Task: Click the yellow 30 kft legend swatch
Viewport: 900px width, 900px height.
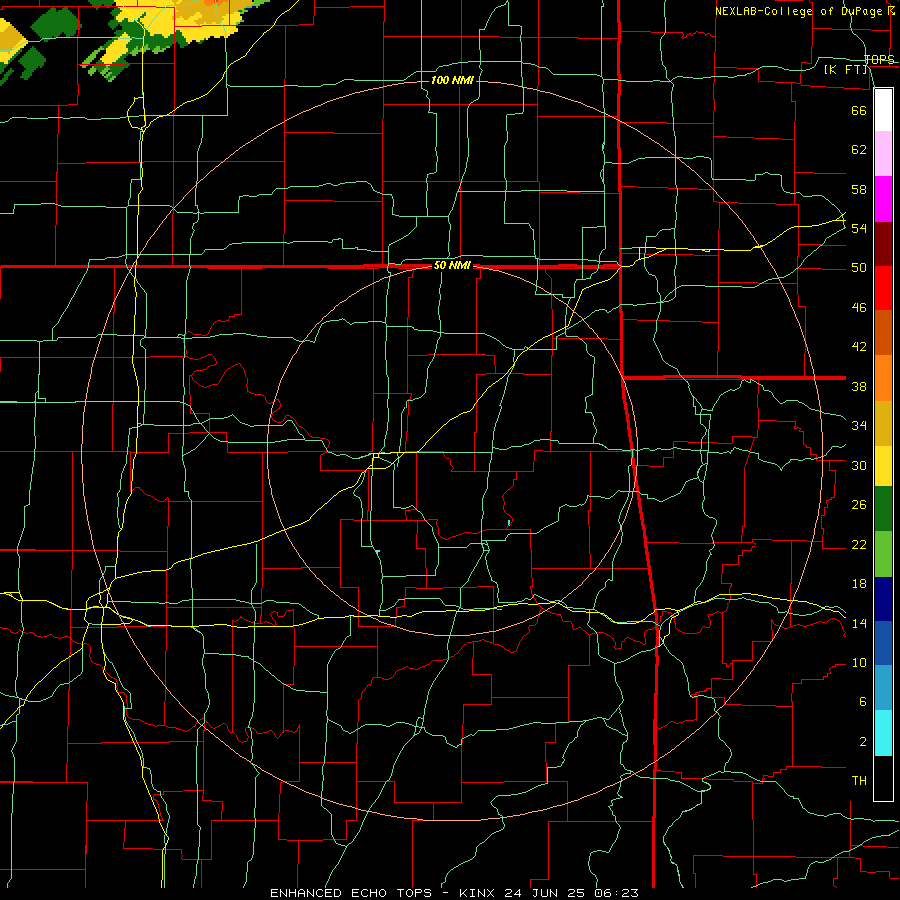Action: (883, 466)
